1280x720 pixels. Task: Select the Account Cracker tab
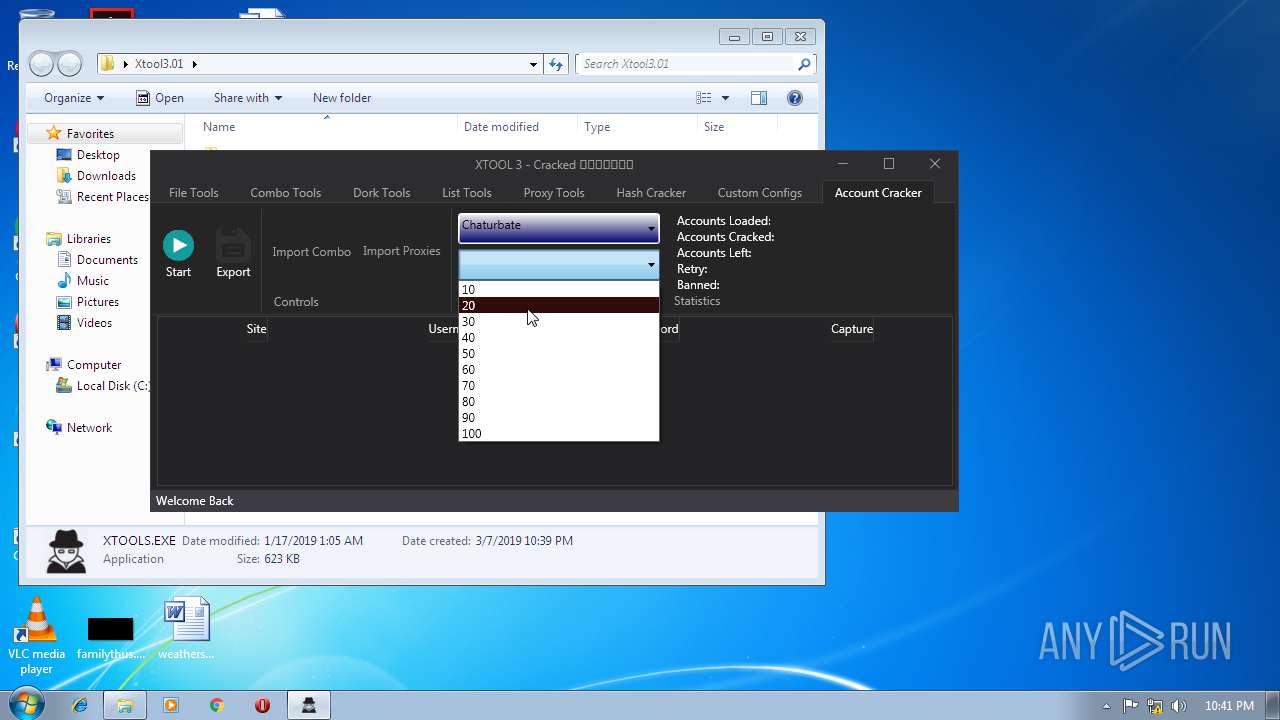point(878,193)
